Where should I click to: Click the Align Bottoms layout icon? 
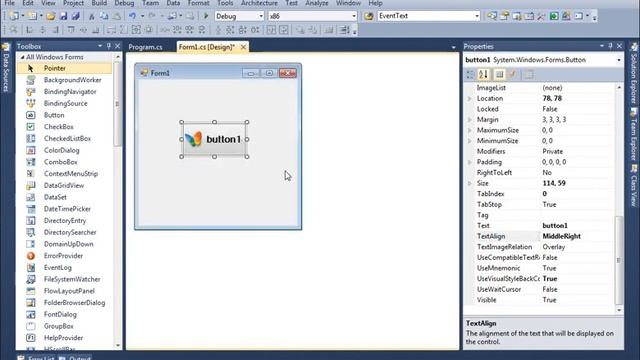click(x=96, y=30)
